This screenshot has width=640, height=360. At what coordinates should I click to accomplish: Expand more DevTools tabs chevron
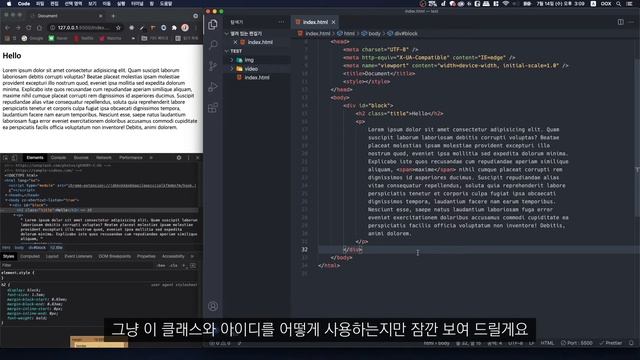tap(151, 158)
